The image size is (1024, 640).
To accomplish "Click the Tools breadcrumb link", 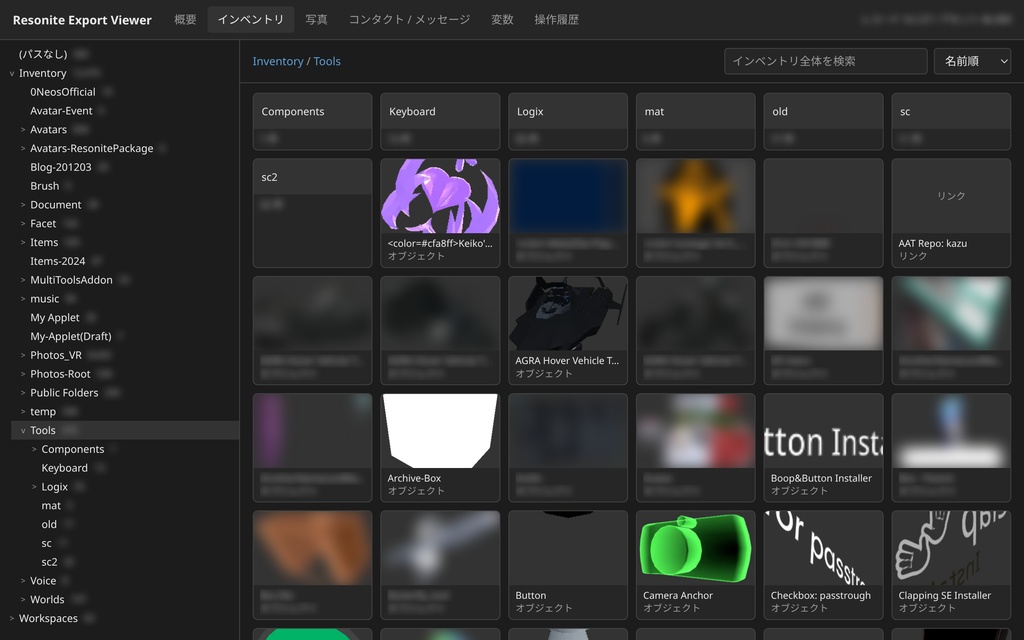I will [327, 61].
